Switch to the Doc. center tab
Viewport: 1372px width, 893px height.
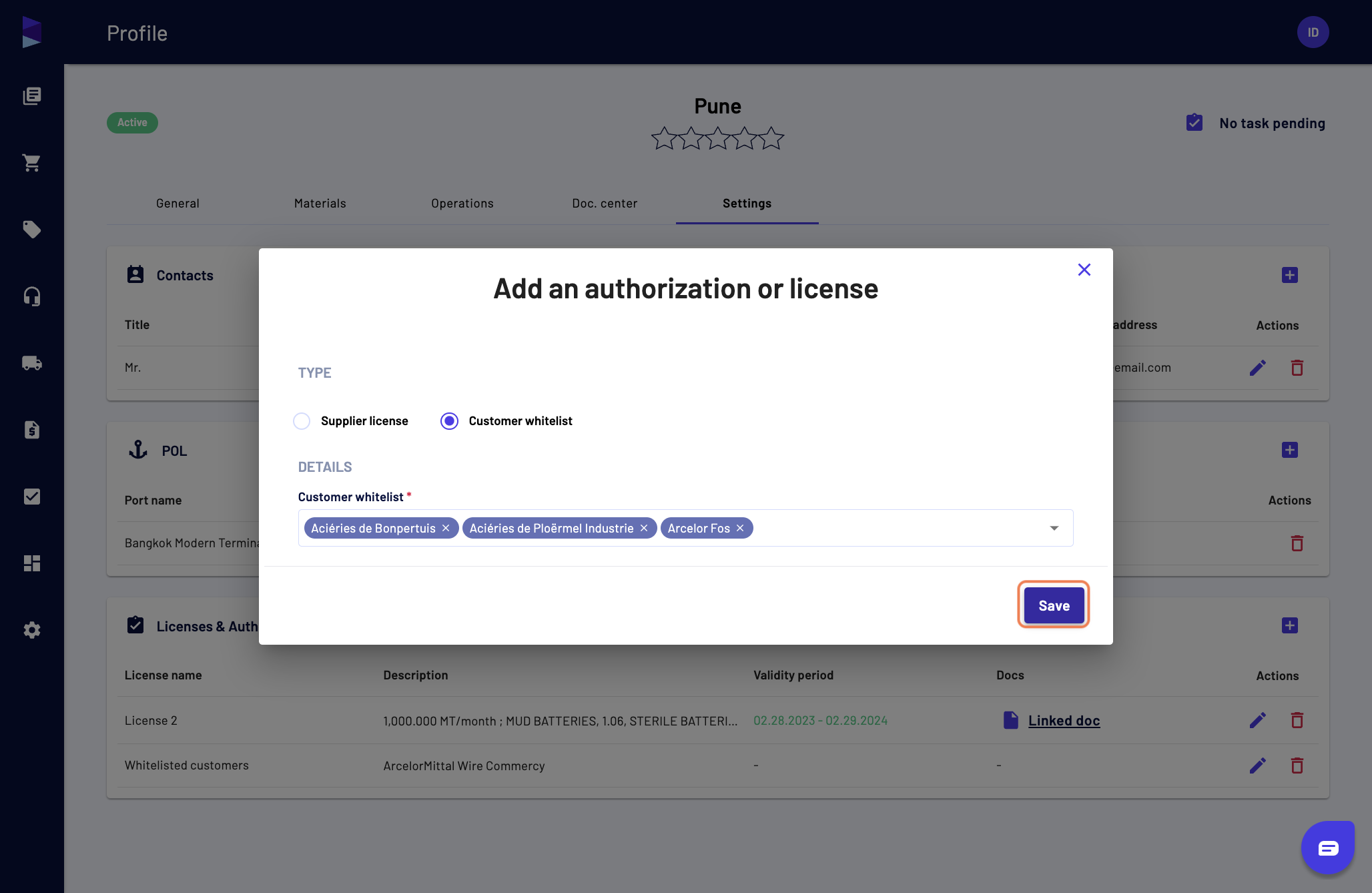click(x=605, y=204)
